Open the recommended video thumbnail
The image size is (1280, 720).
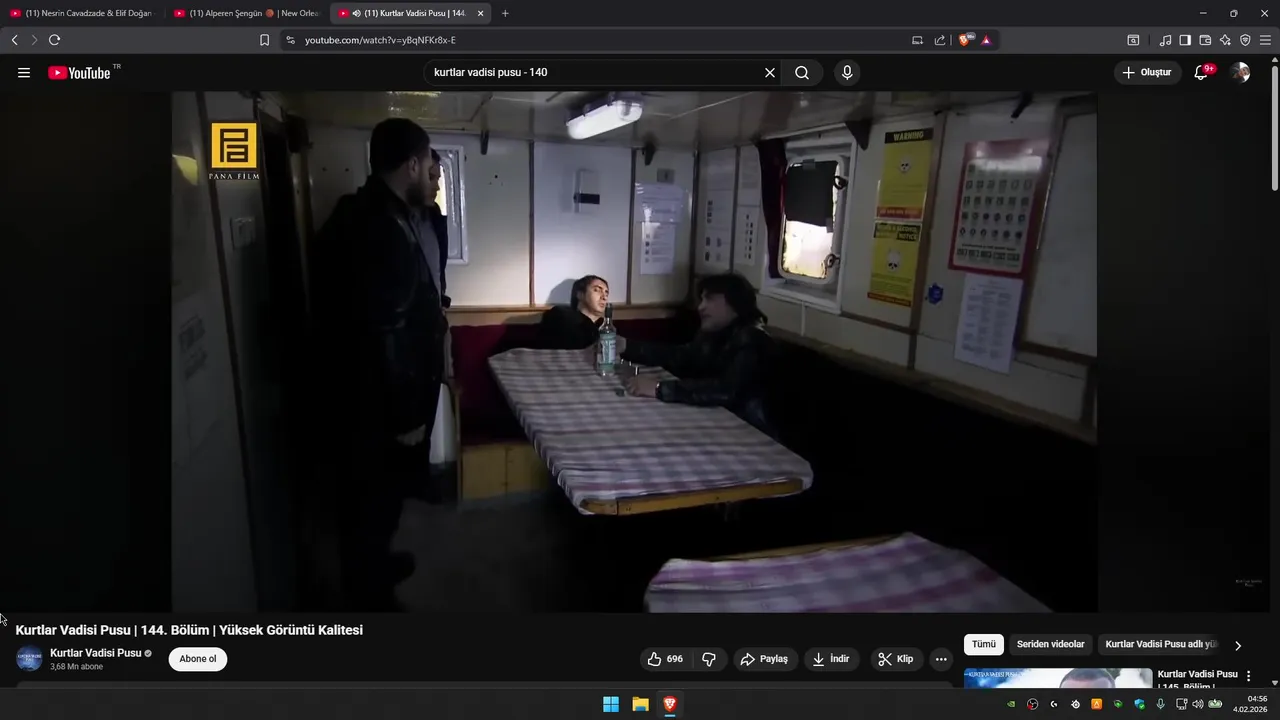[1058, 678]
